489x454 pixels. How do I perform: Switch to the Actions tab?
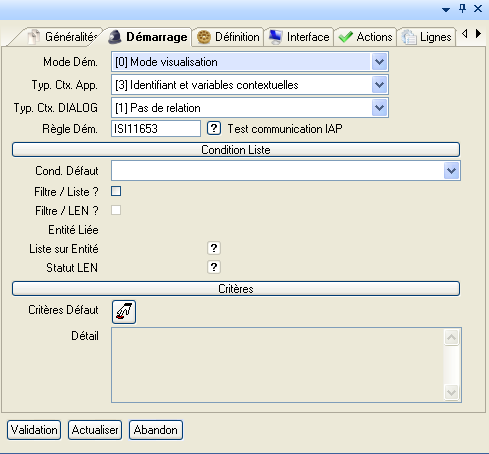click(365, 37)
